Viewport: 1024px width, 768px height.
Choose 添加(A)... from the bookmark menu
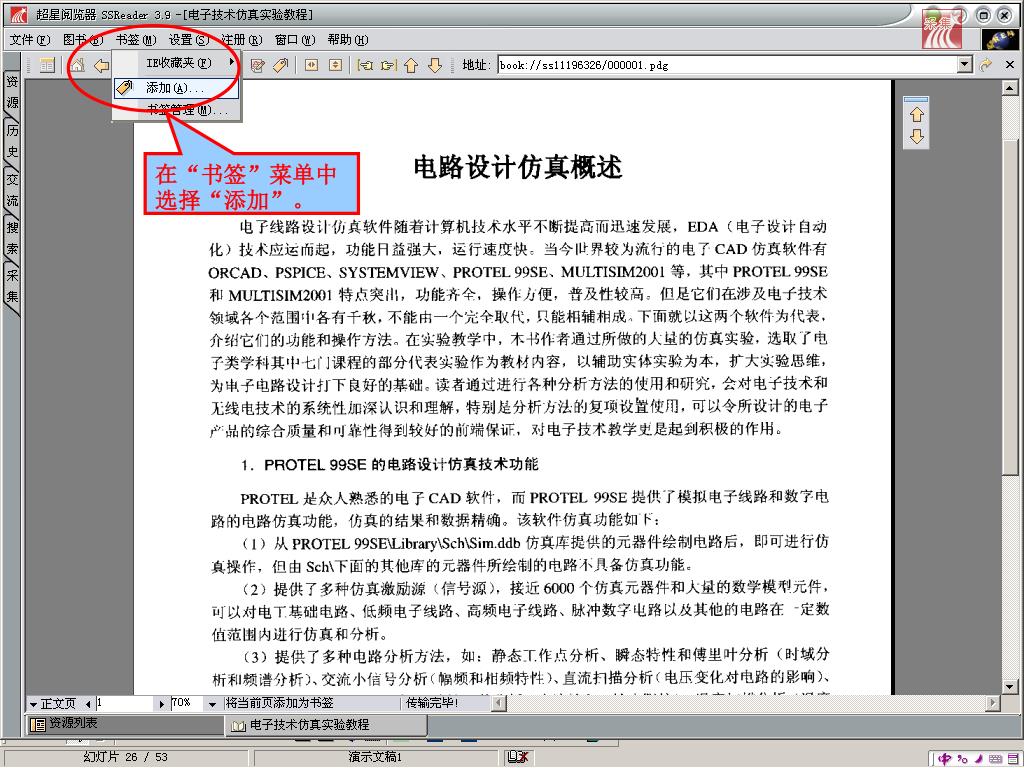(176, 88)
